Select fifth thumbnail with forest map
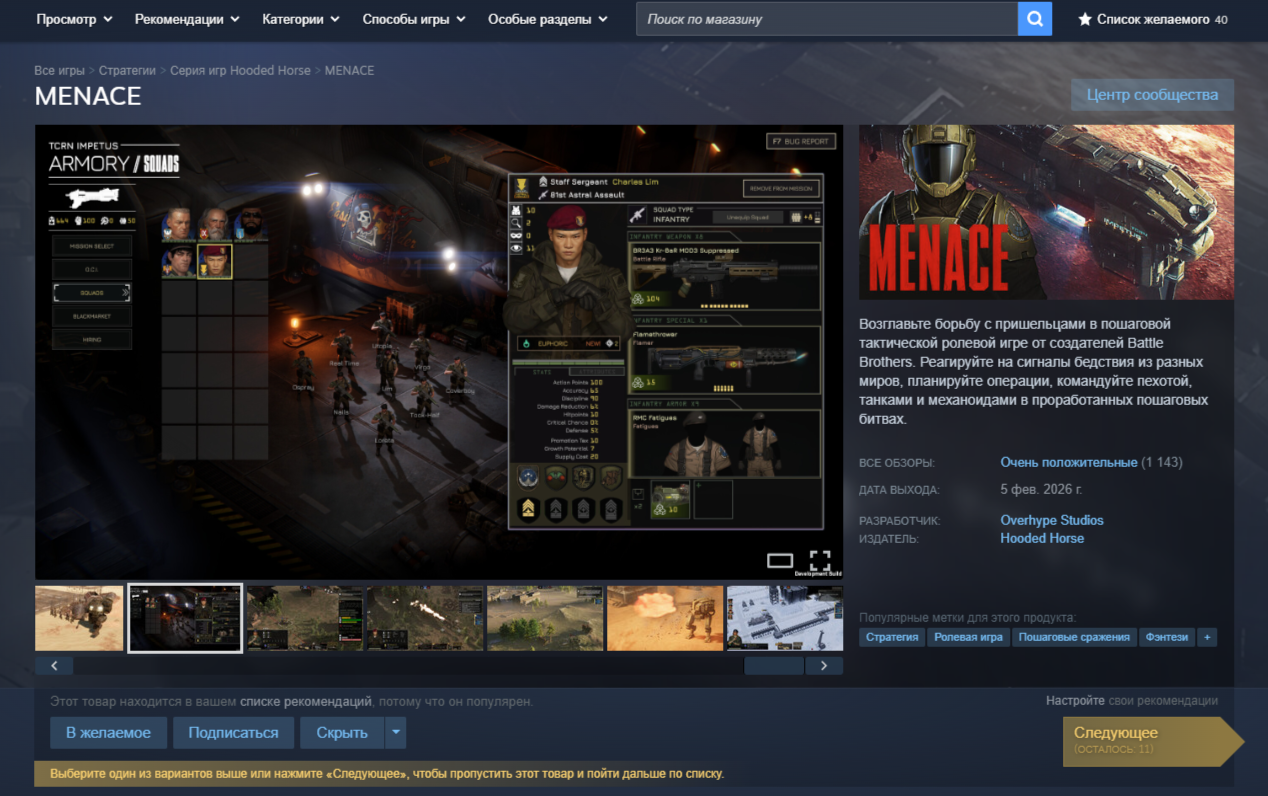 pos(545,618)
